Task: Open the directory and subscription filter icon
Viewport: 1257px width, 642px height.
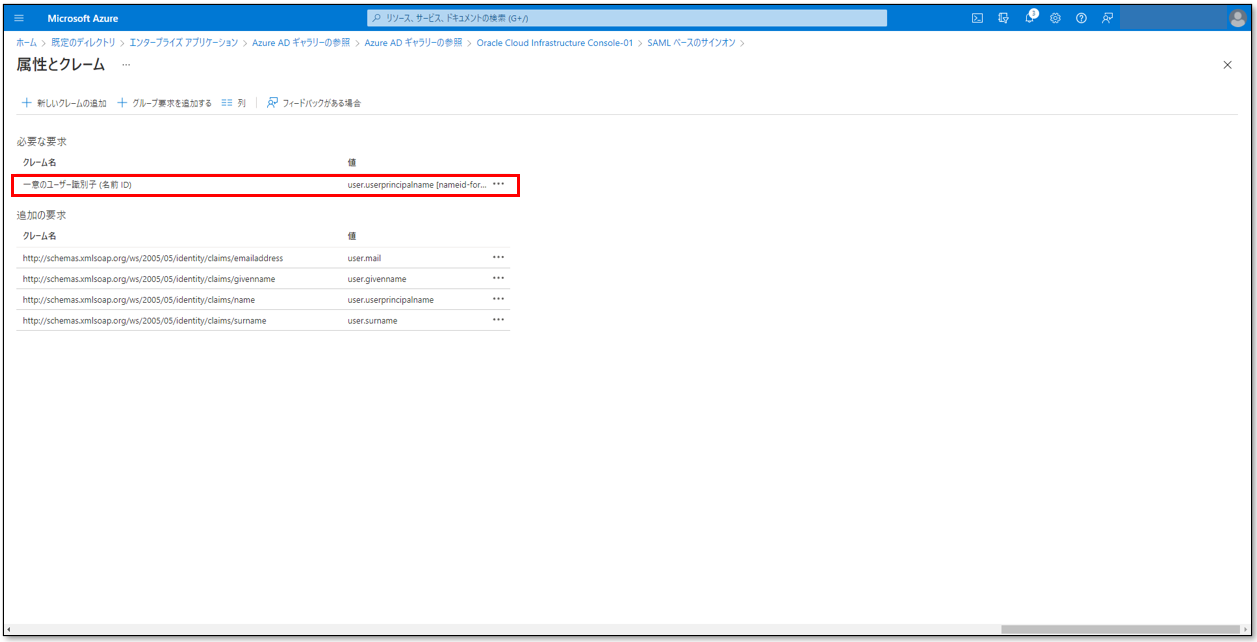Action: (x=1003, y=18)
